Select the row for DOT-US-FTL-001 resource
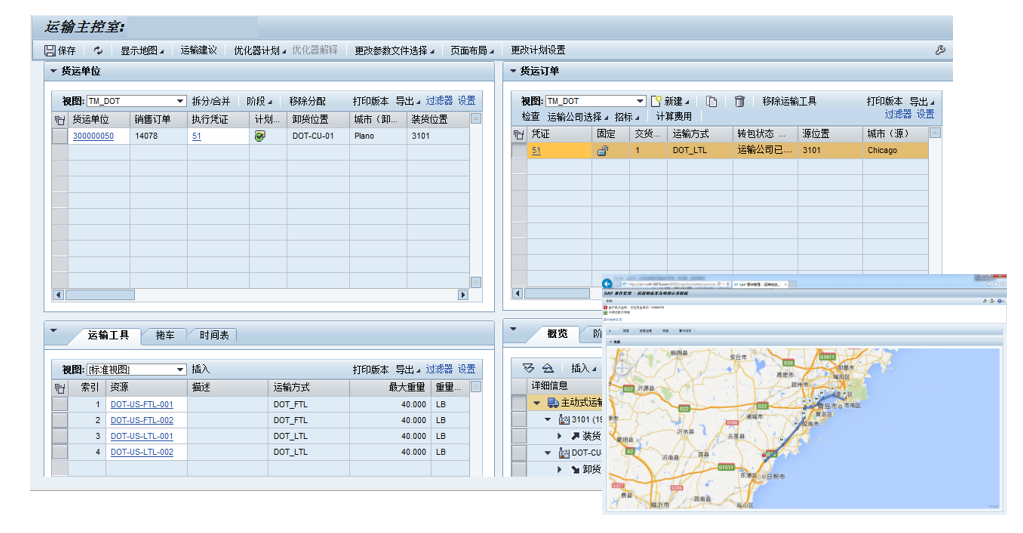This screenshot has width=1023, height=533. coord(59,405)
